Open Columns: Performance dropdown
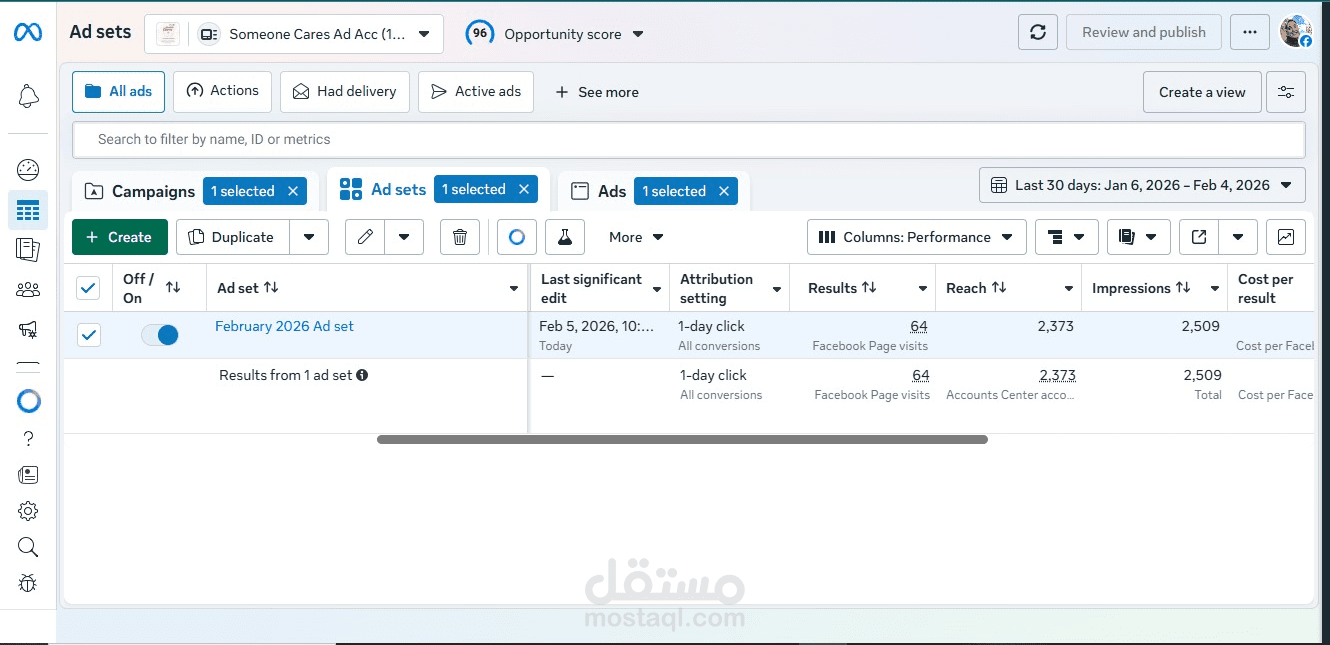The height and width of the screenshot is (645, 1330). [x=917, y=237]
